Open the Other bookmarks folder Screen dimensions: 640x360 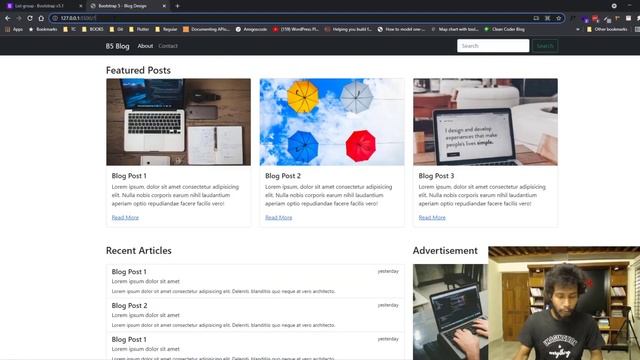[607, 29]
